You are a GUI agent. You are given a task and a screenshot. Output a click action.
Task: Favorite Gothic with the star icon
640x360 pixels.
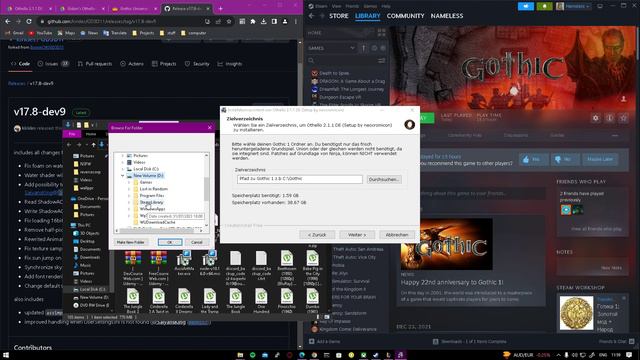(x=623, y=118)
